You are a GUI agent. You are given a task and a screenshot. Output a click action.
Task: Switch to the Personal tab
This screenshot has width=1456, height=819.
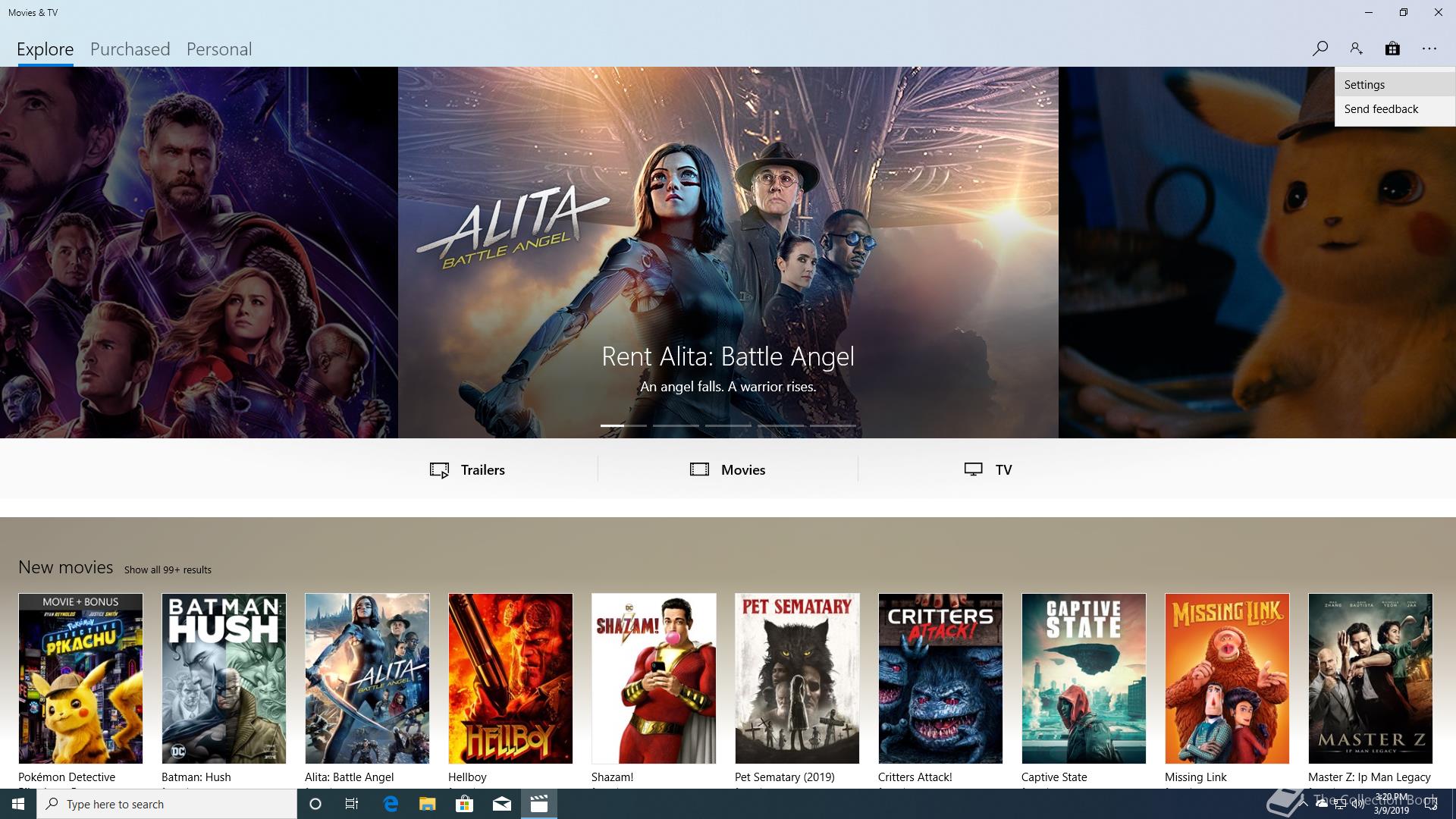(x=219, y=49)
